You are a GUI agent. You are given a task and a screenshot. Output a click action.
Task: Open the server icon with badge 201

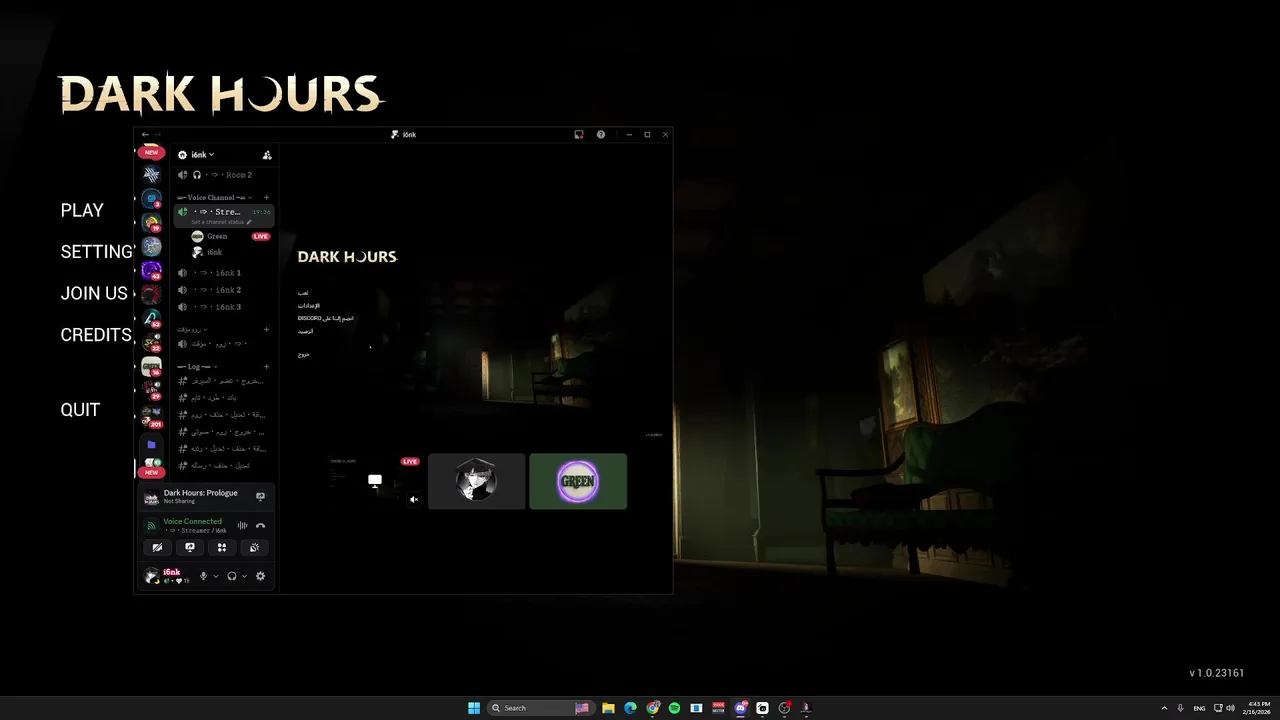tap(151, 415)
